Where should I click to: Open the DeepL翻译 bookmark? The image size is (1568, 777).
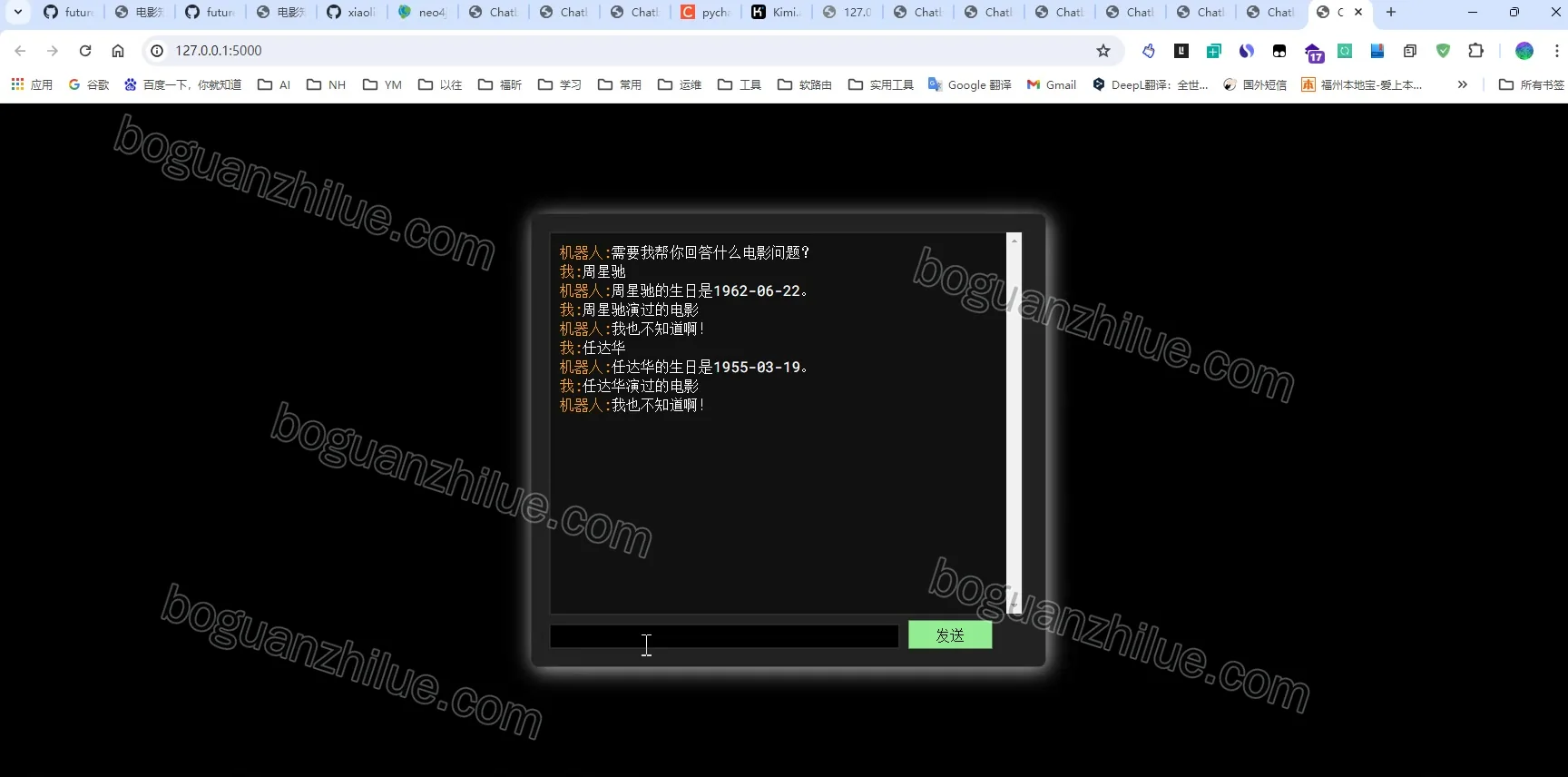1150,84
